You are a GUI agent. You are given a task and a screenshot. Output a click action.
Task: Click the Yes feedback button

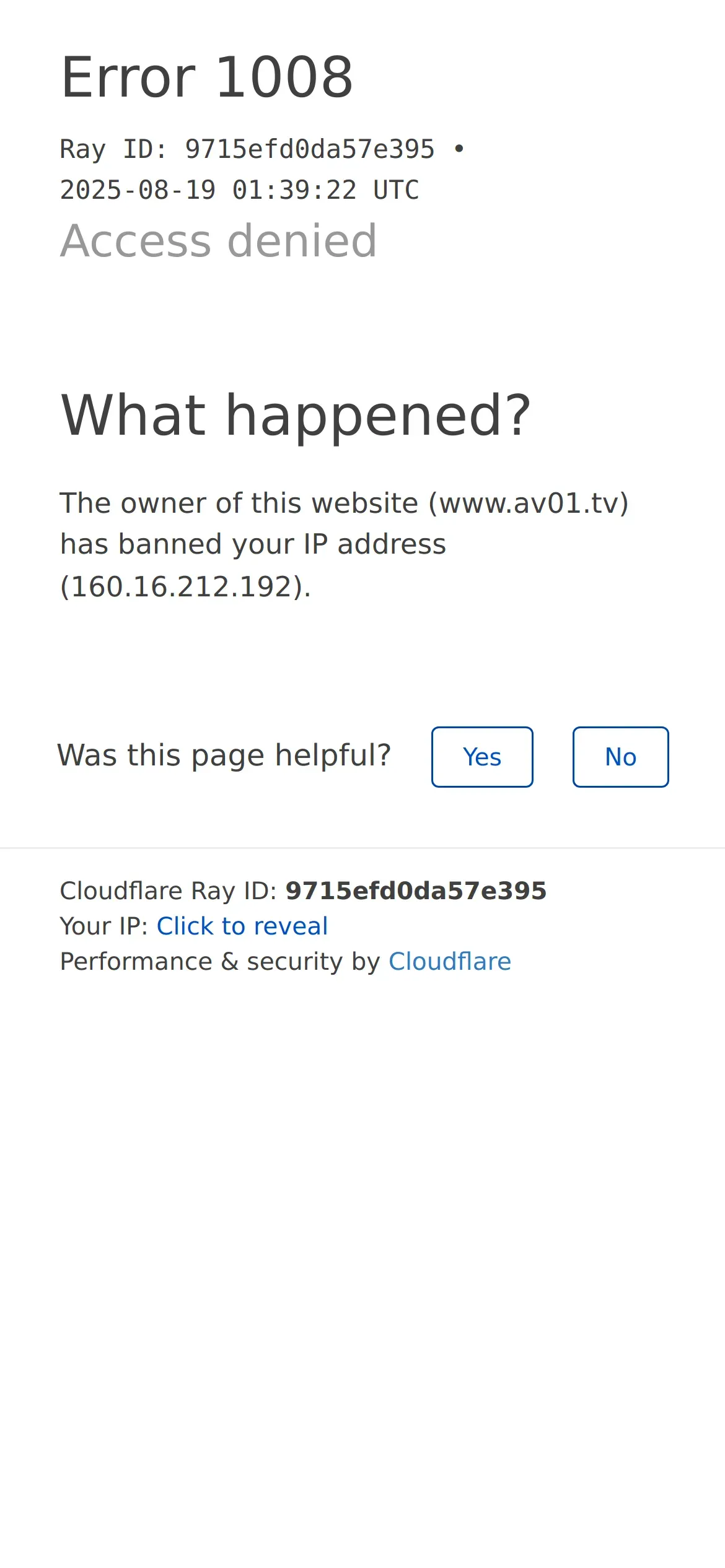(482, 757)
